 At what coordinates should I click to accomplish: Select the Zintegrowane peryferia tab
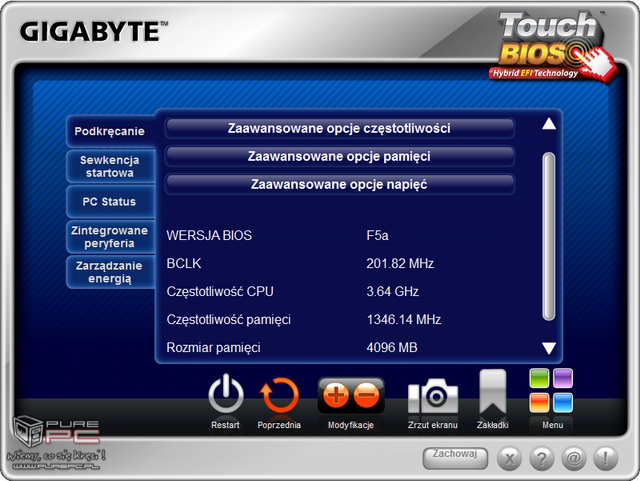pos(110,237)
